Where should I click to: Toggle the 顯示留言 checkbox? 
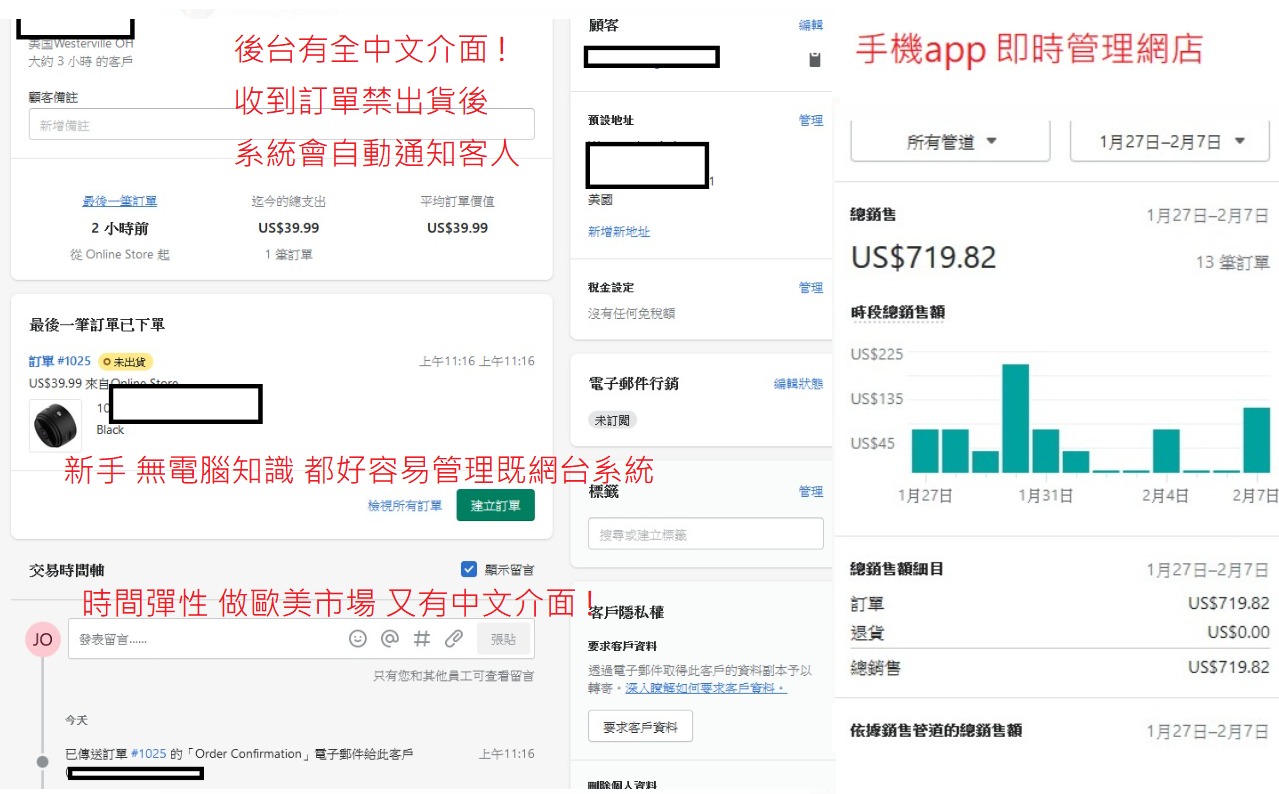pyautogui.click(x=469, y=569)
